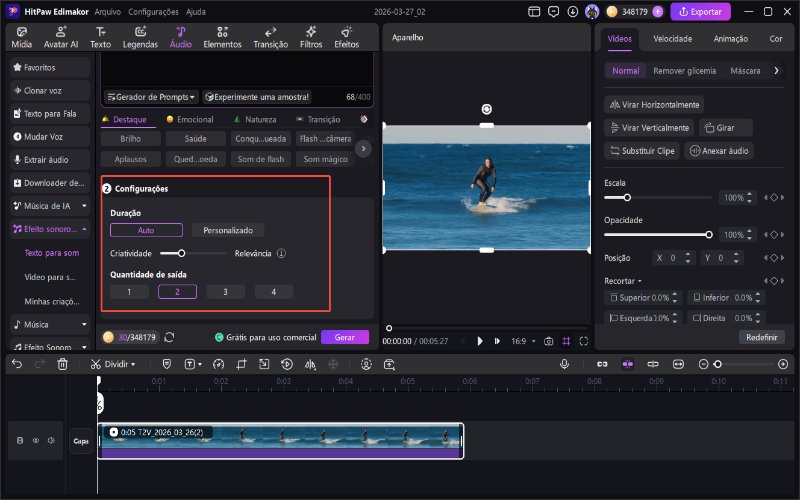Image resolution: width=800 pixels, height=500 pixels.
Task: Open the layout switch icon in title bar
Action: point(534,11)
